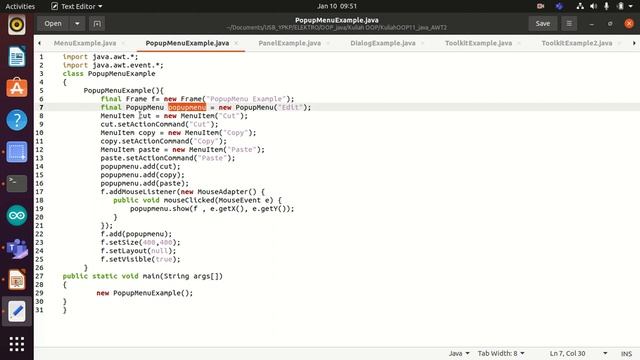Click the screen recording indicator in top bar
This screenshot has width=640, height=360.
540,6
